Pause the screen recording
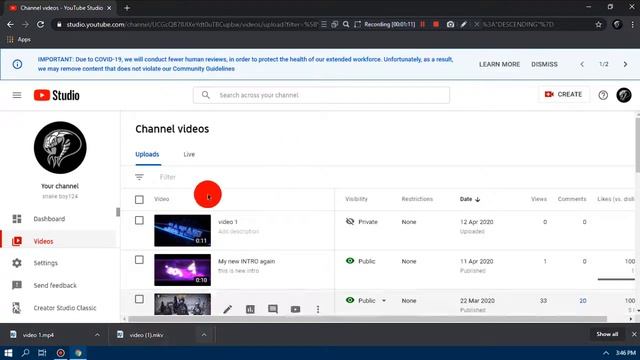The width and height of the screenshot is (640, 360). point(423,24)
